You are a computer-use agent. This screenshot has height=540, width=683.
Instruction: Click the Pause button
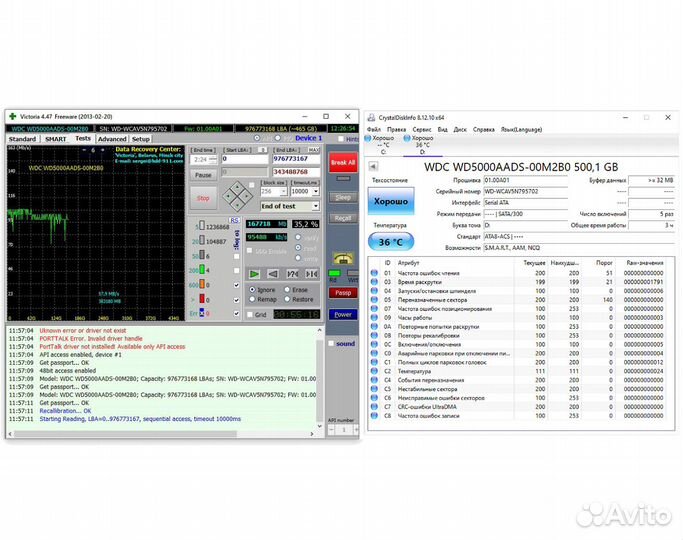203,174
